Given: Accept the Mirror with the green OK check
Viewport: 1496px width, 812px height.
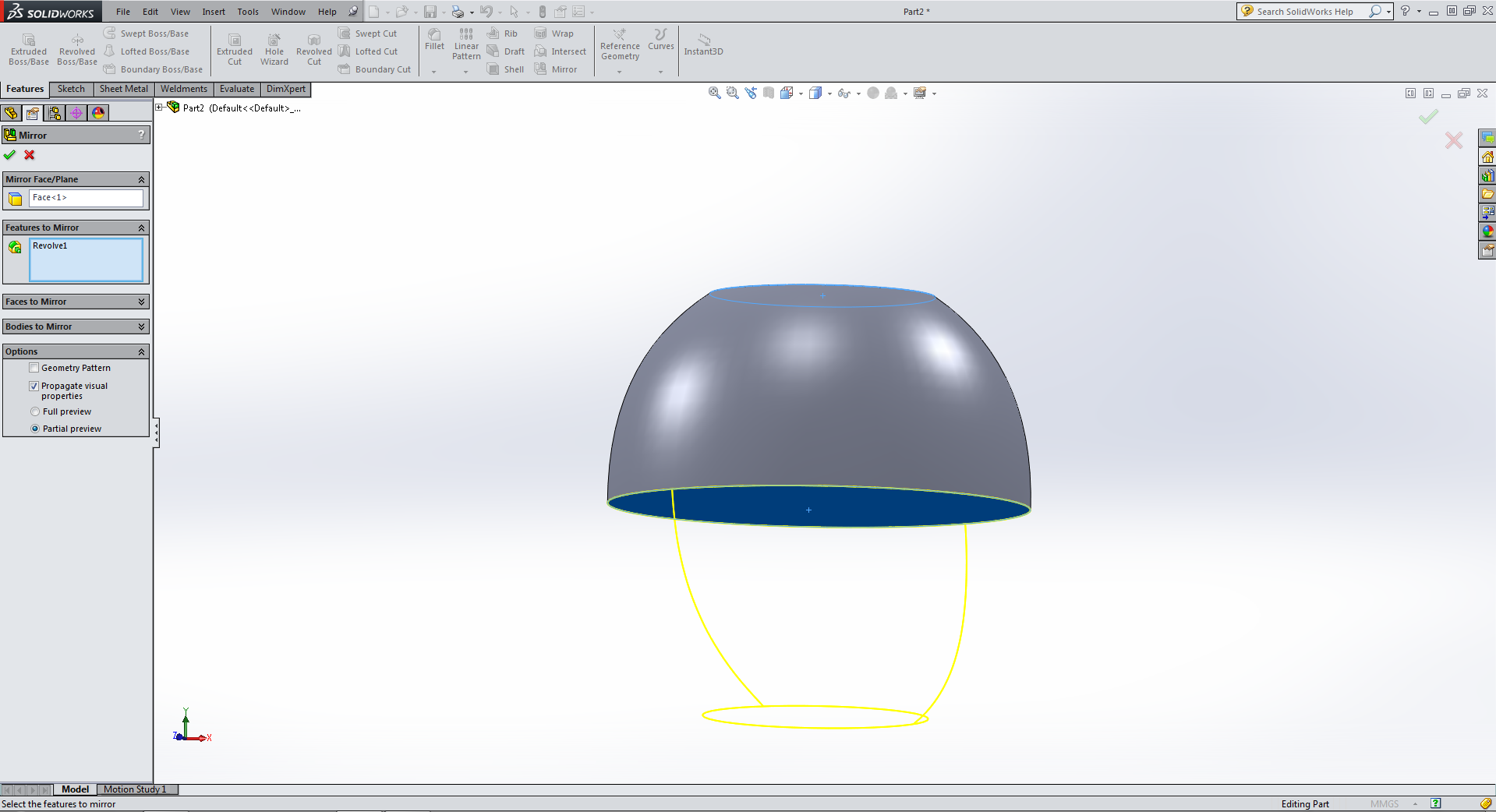Looking at the screenshot, I should tap(10, 155).
